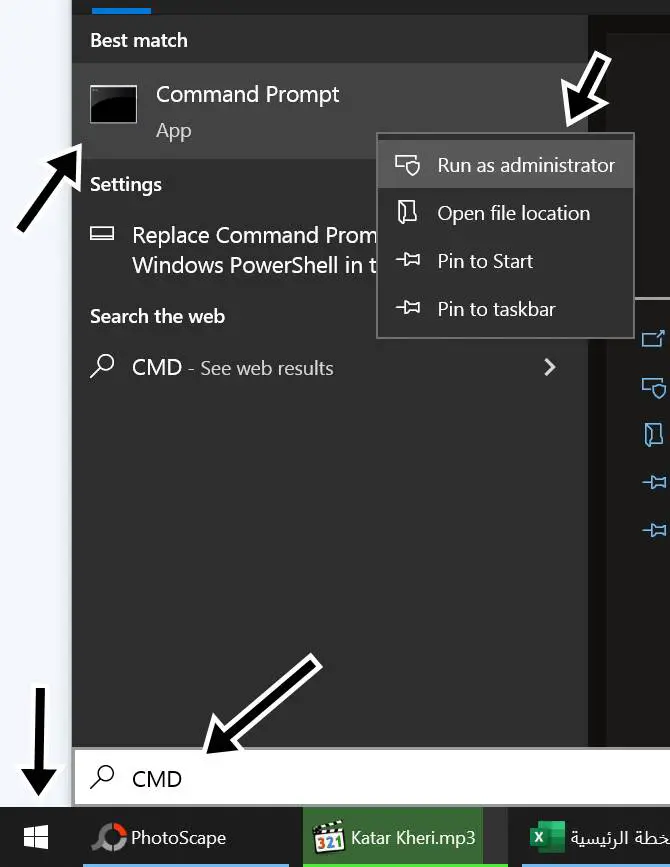Image resolution: width=670 pixels, height=867 pixels.
Task: Click the pin icon beside Pin to Start
Action: click(x=408, y=260)
